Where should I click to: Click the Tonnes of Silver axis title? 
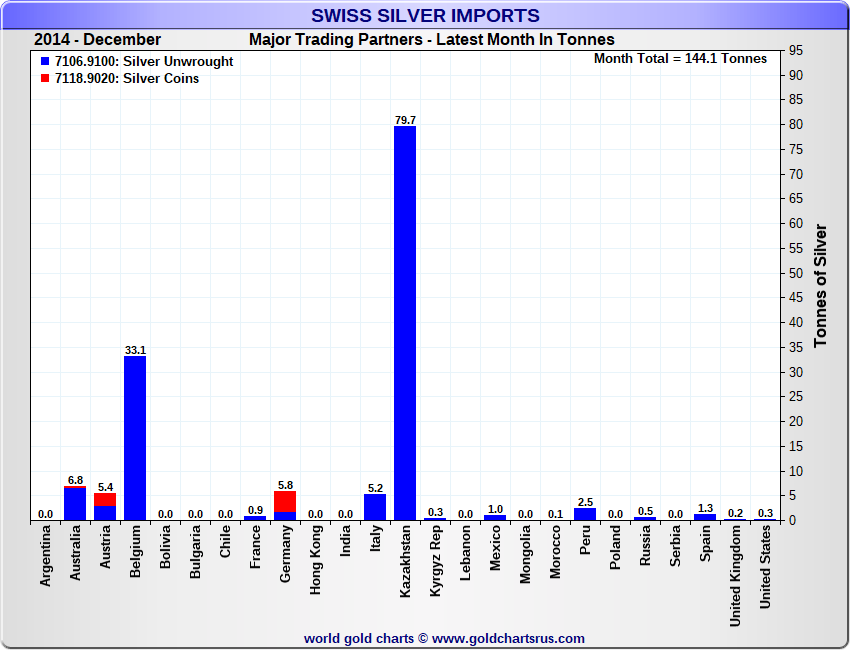click(820, 285)
